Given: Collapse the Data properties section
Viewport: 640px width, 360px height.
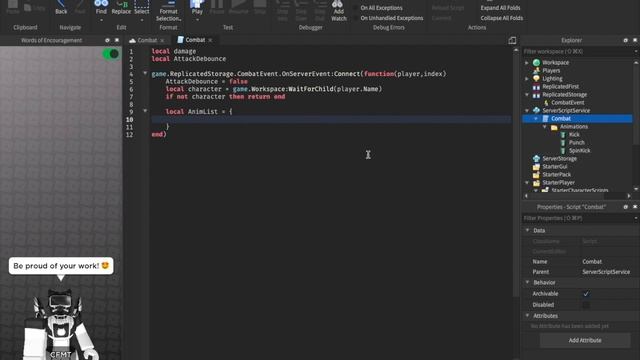Looking at the screenshot, I should point(527,230).
